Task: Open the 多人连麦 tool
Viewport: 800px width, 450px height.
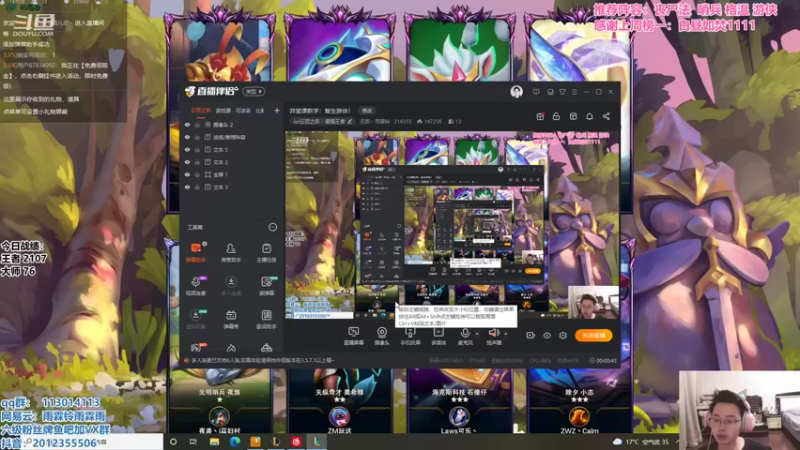Action: pyautogui.click(x=231, y=286)
